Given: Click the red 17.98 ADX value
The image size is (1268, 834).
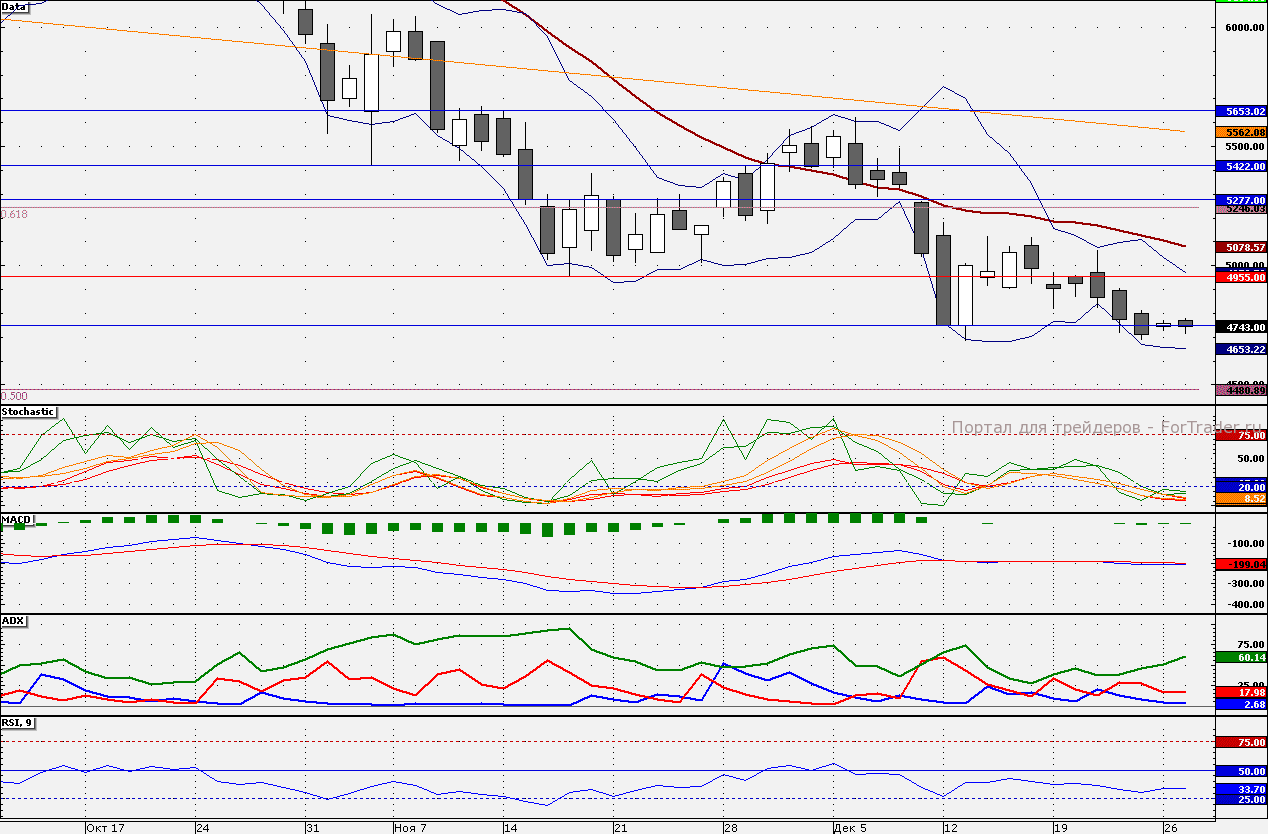Looking at the screenshot, I should (x=1241, y=692).
